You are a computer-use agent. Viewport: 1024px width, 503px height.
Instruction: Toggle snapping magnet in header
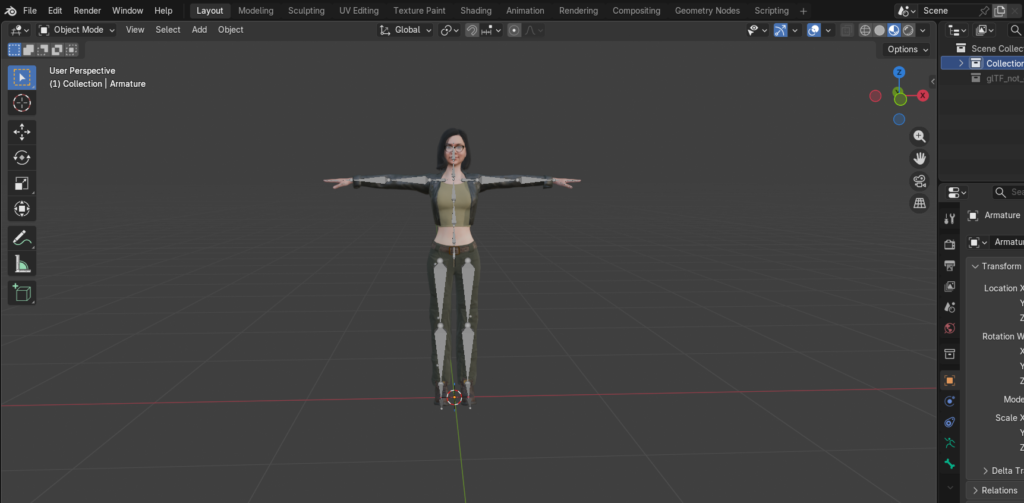coord(472,30)
